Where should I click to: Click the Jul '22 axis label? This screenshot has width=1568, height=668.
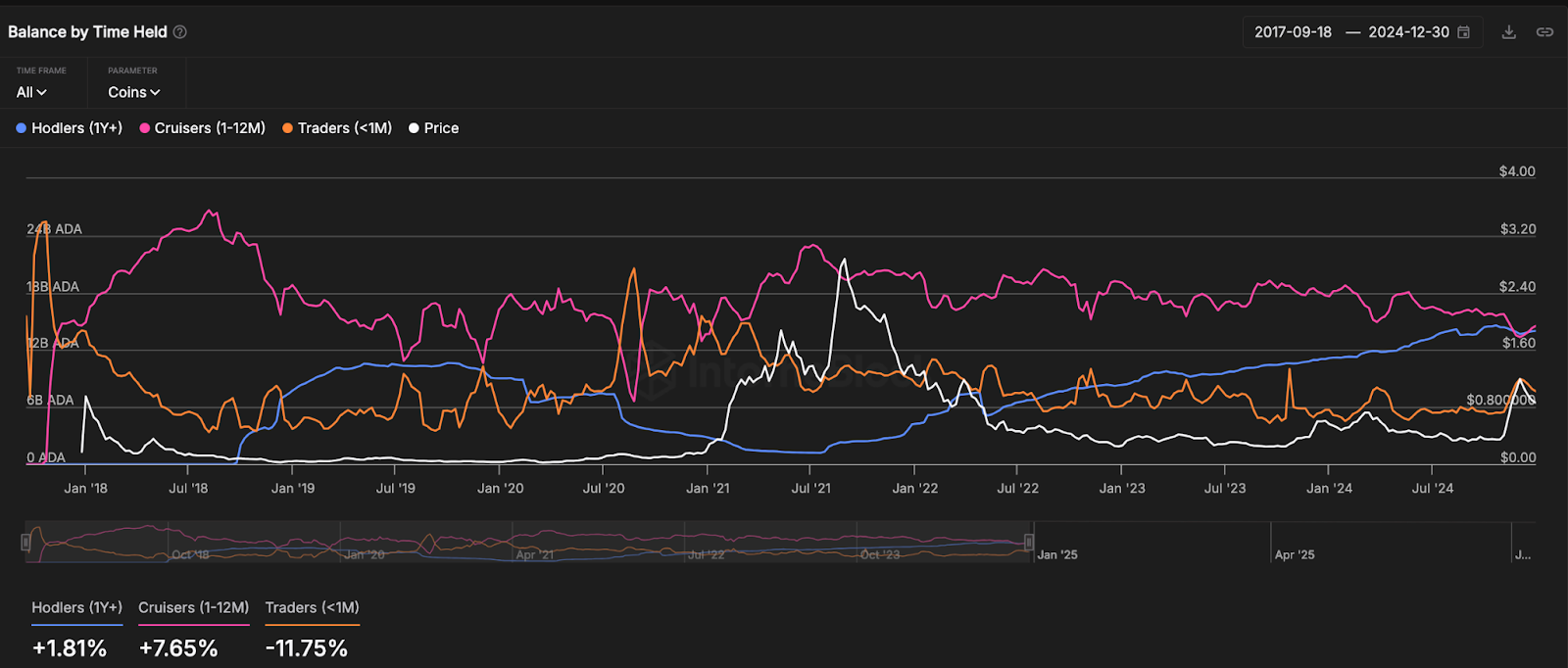(x=1018, y=488)
